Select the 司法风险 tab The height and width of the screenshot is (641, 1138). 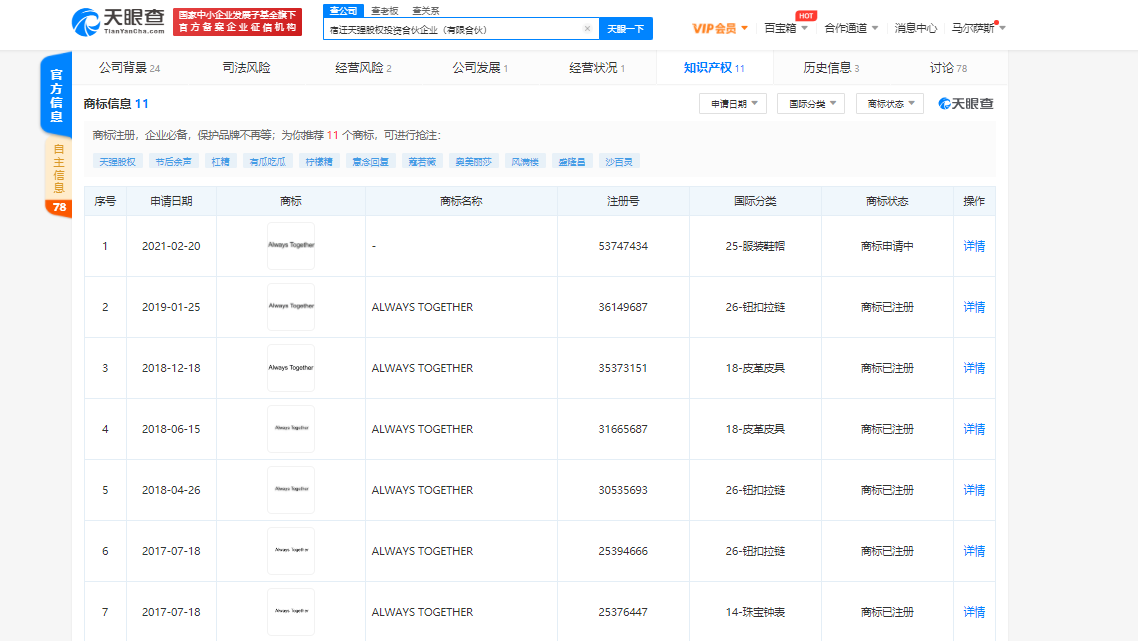coord(246,68)
